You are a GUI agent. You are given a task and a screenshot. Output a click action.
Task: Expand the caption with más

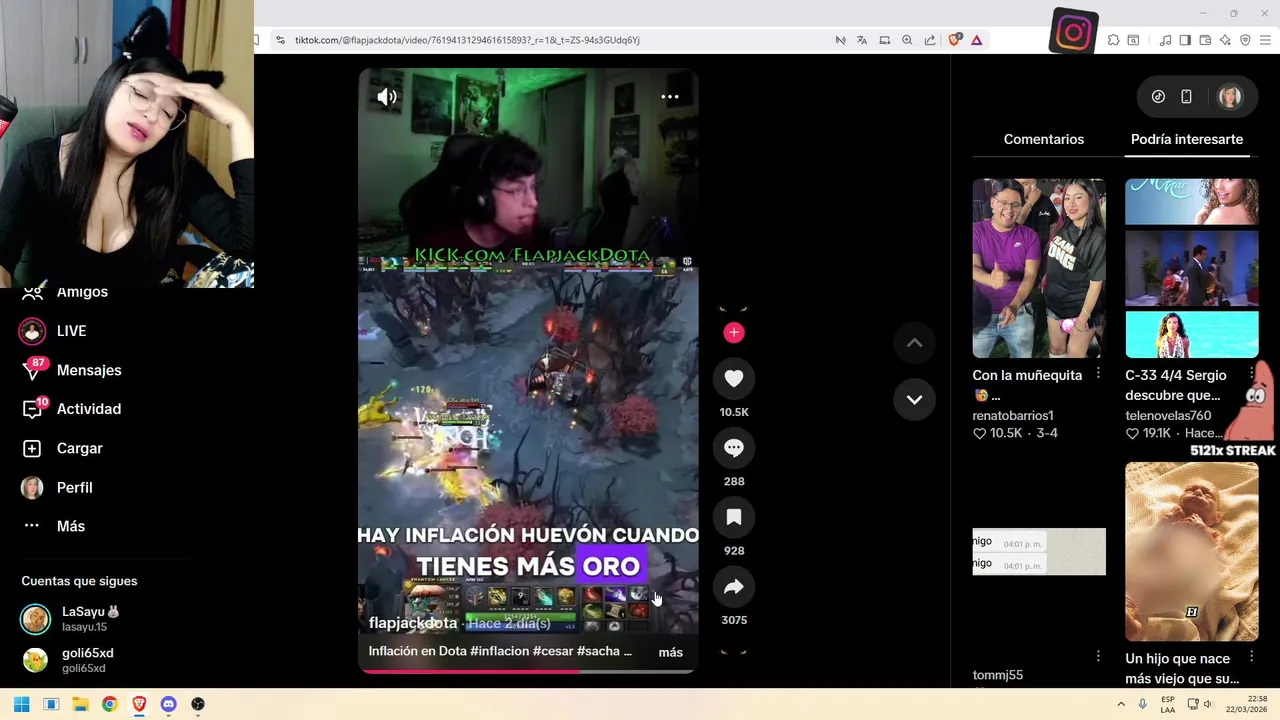[x=671, y=652]
